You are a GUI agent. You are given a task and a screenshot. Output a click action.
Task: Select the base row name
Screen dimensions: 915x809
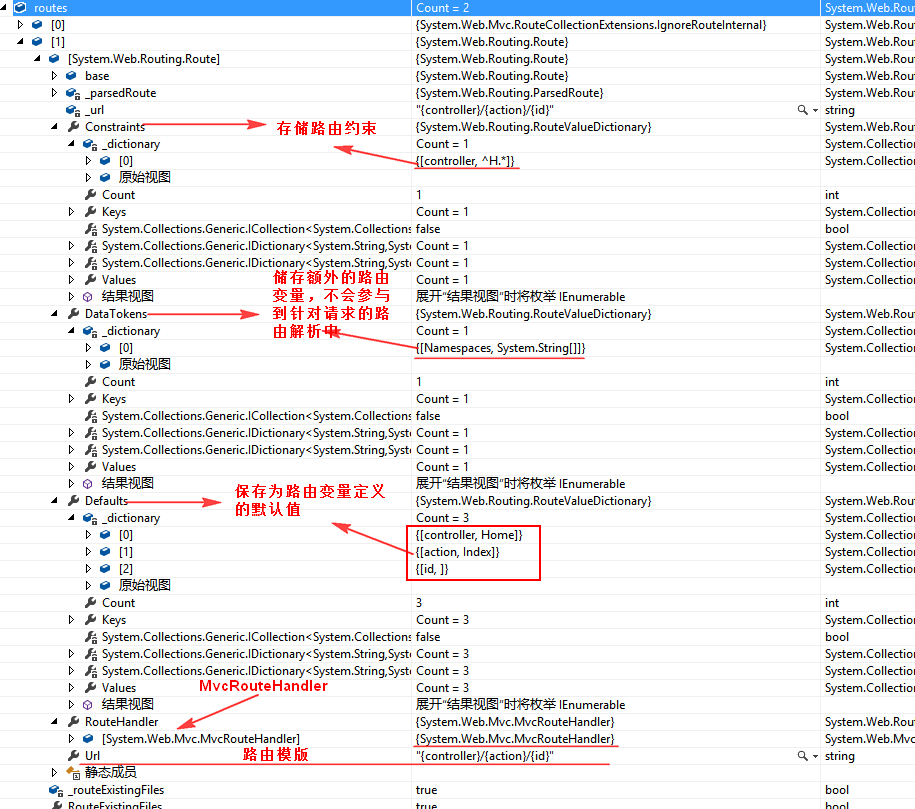pyautogui.click(x=97, y=76)
